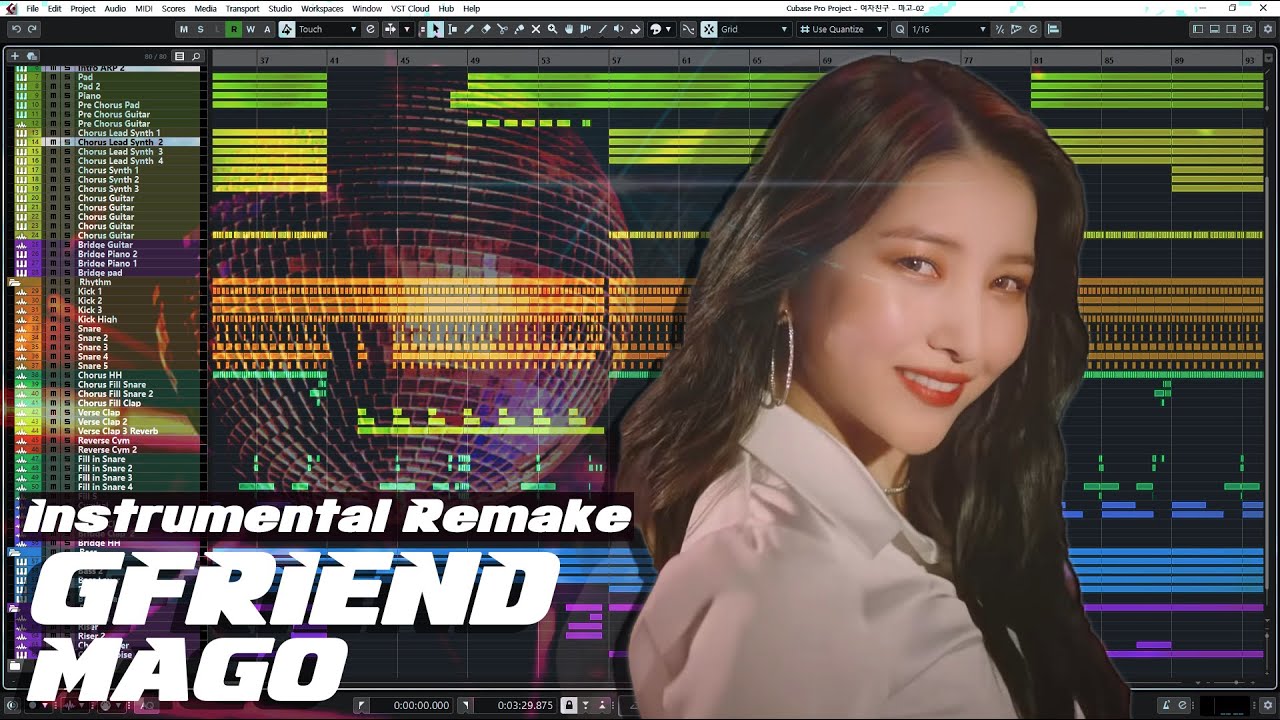This screenshot has height=720, width=1280.
Task: Open the Setup Toolbar gear icon
Action: coord(1267,29)
